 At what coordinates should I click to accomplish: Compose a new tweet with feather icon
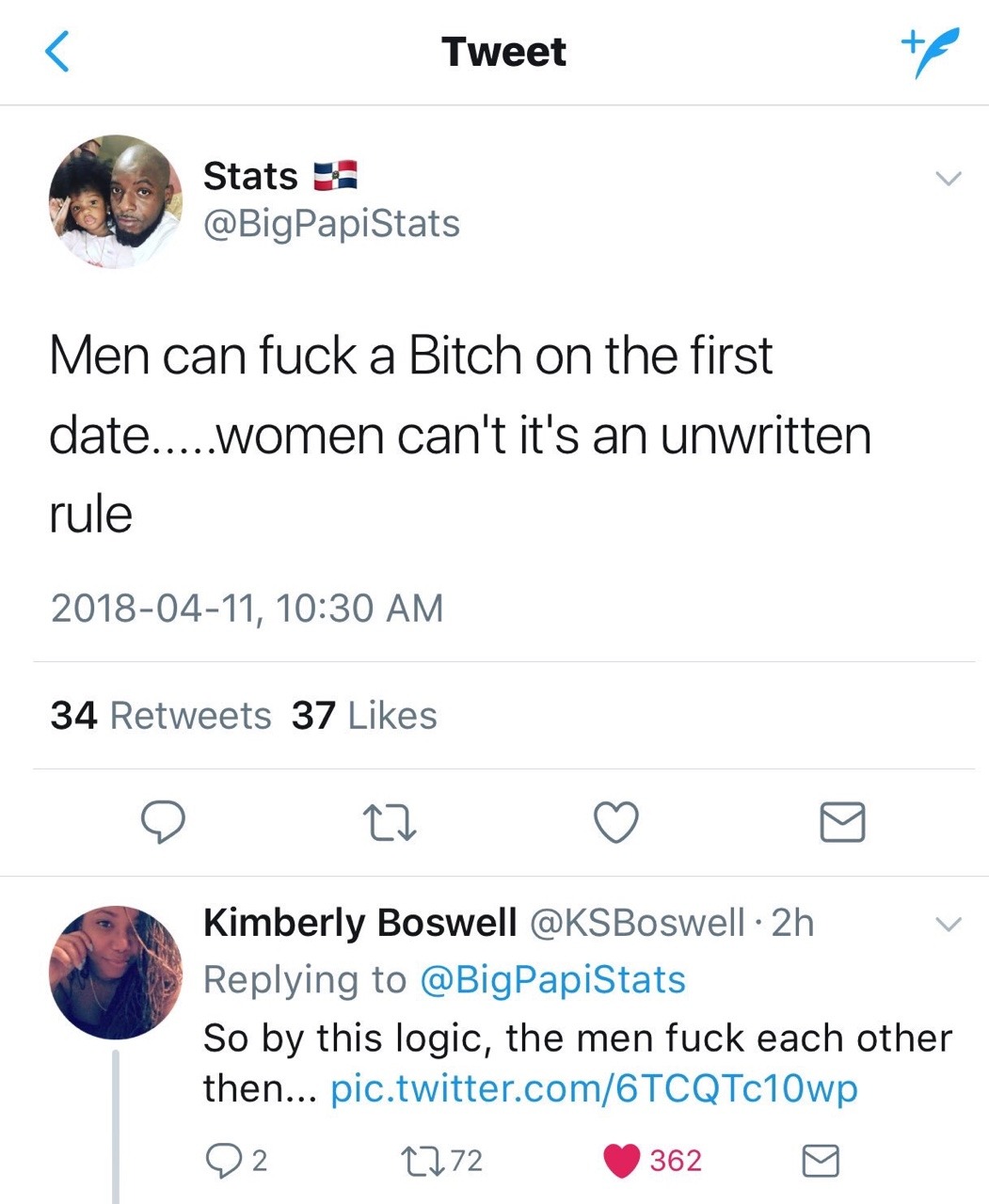coord(930,51)
